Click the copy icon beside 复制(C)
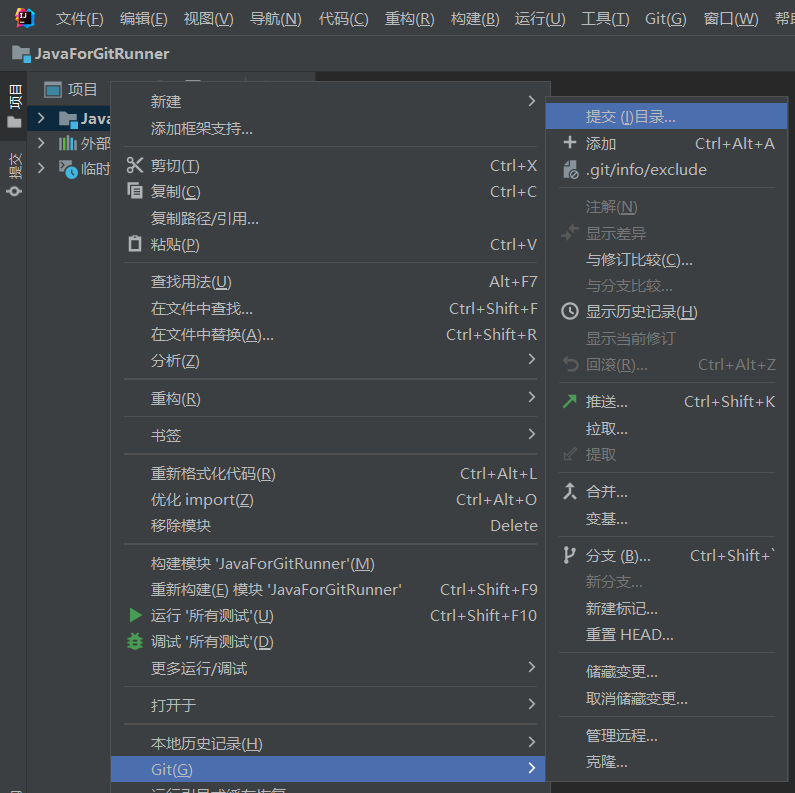The height and width of the screenshot is (793, 795). 134,191
